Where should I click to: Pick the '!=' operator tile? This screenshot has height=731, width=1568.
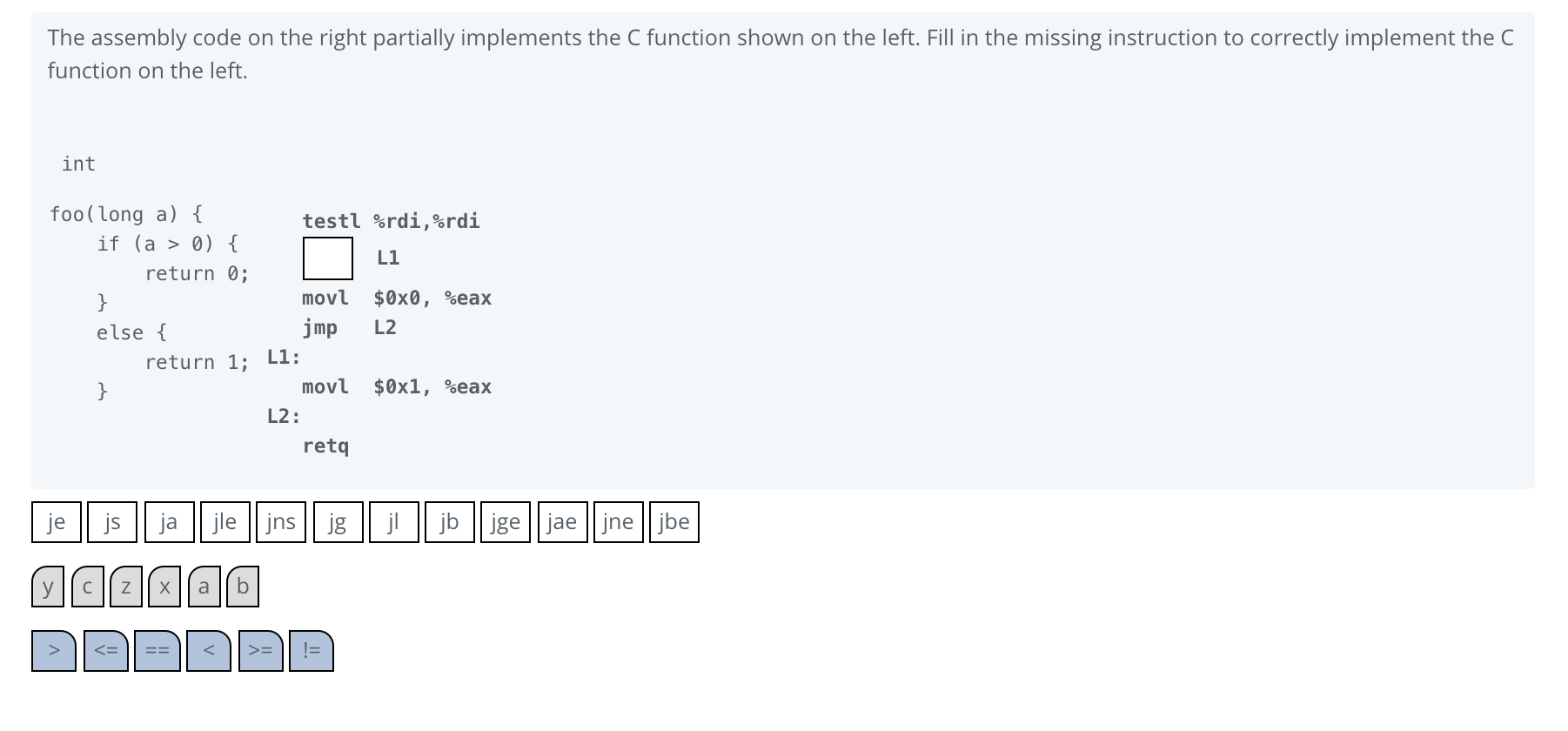[312, 651]
